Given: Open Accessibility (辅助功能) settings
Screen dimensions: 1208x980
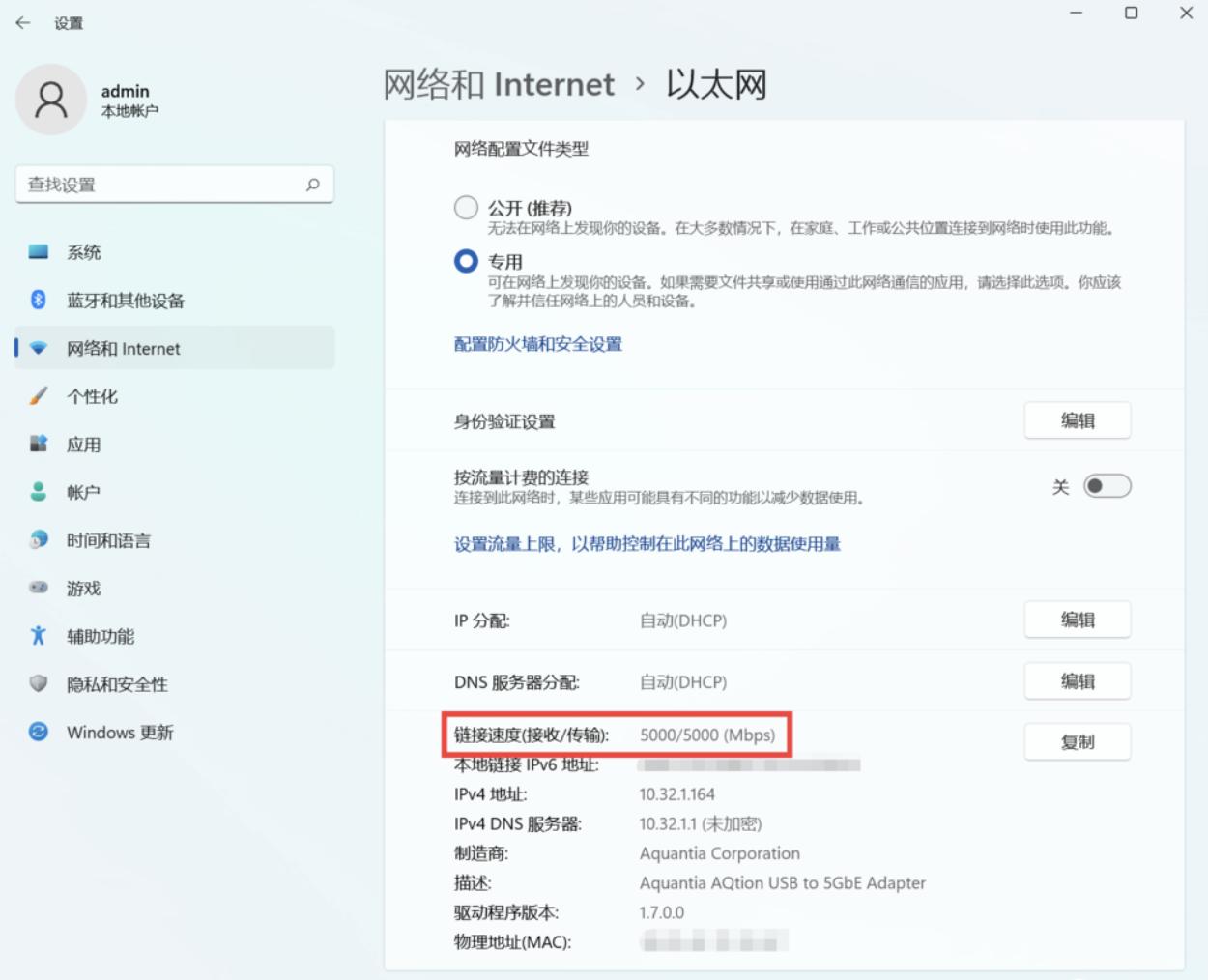Looking at the screenshot, I should click(x=39, y=636).
